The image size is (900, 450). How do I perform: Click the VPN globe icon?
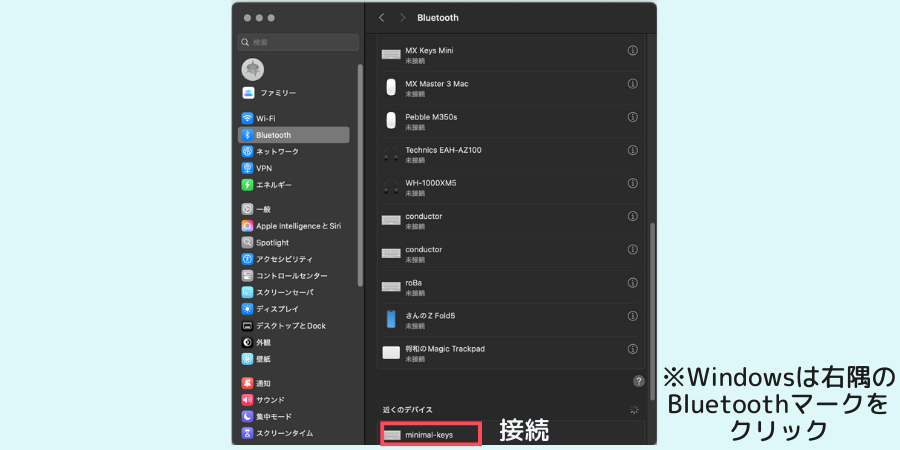click(x=247, y=168)
